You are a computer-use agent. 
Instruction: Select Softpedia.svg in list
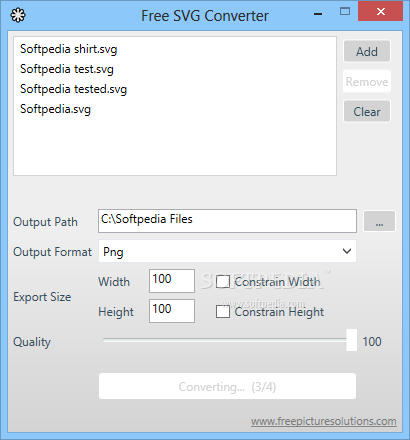[x=55, y=109]
